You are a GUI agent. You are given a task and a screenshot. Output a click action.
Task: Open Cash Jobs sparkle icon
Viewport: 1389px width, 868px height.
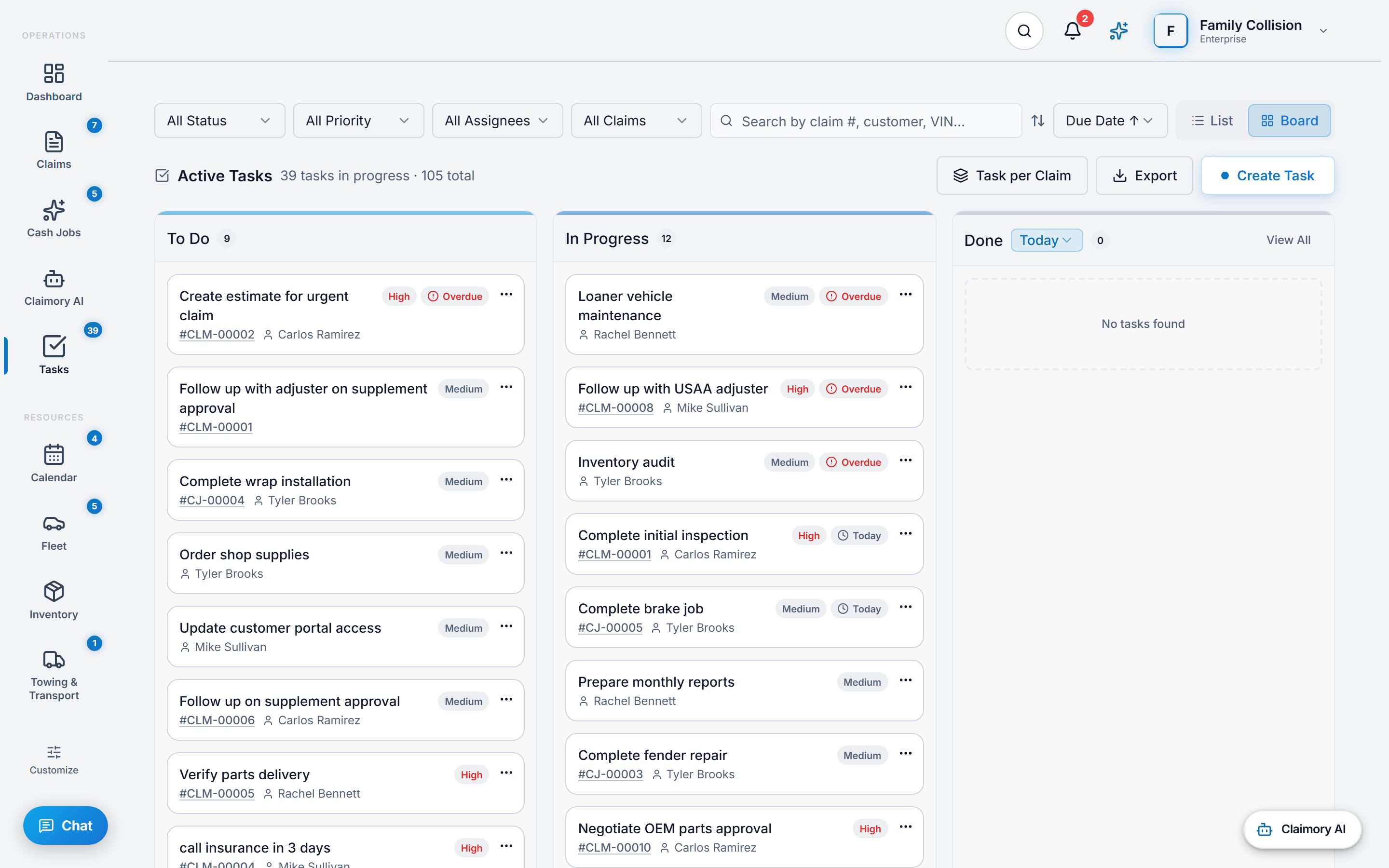tap(54, 210)
